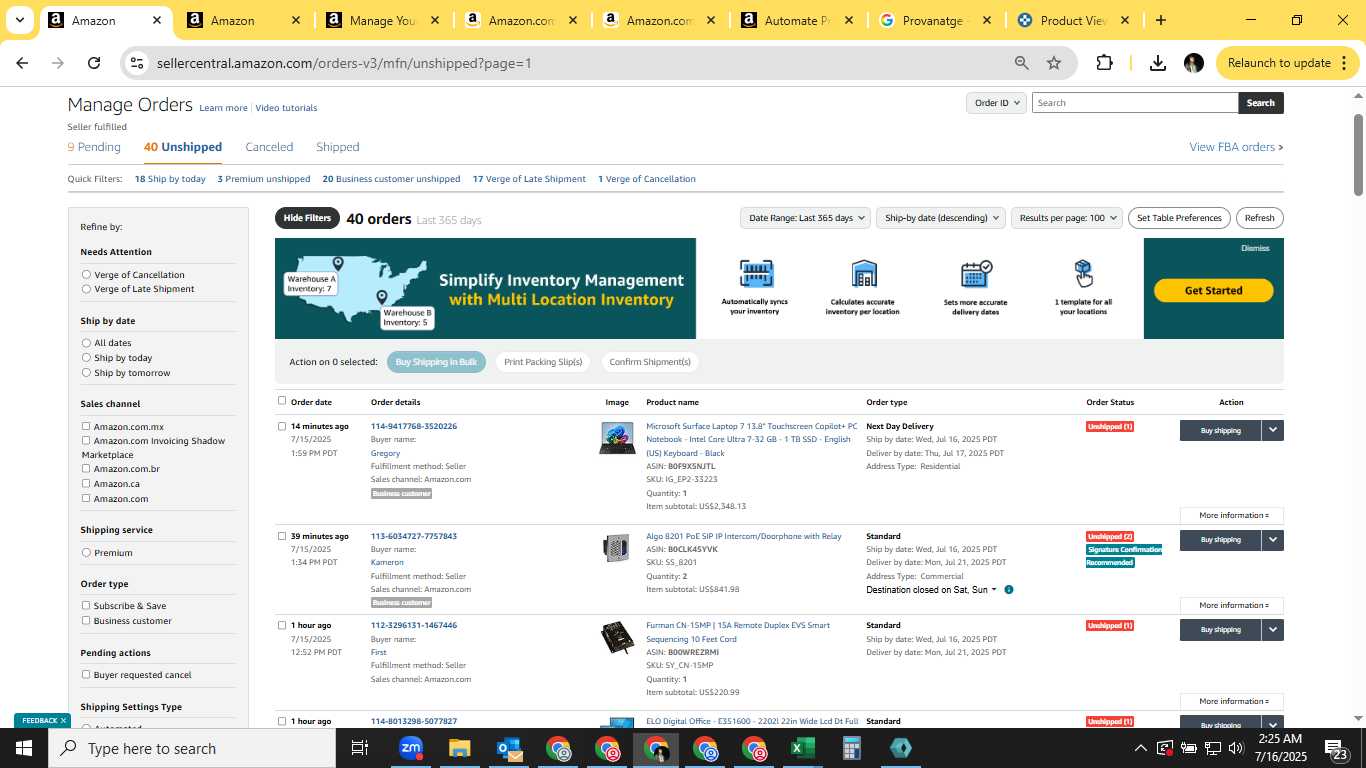Switch to the Manage You browser tab
1366x768 pixels.
coord(382,20)
